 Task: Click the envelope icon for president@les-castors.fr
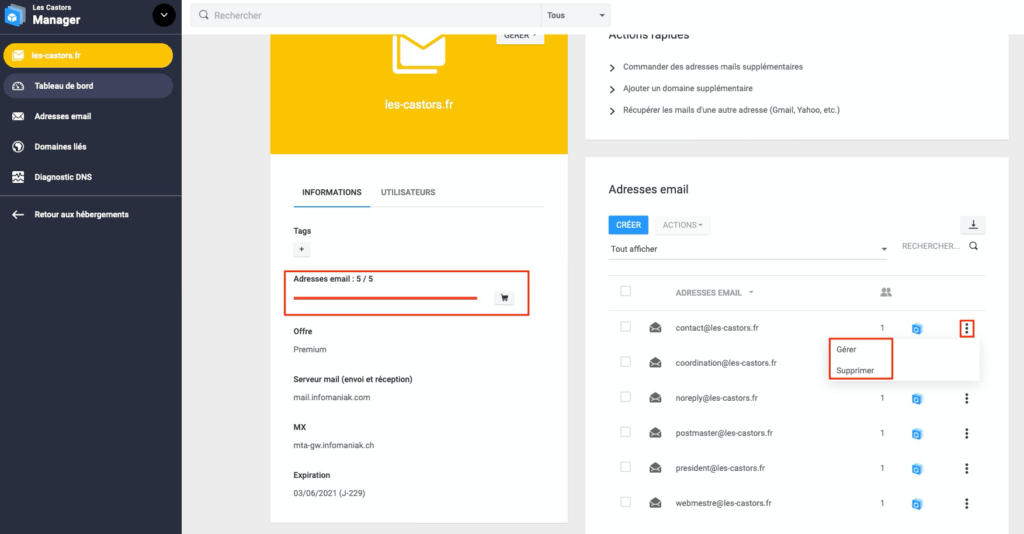tap(655, 468)
